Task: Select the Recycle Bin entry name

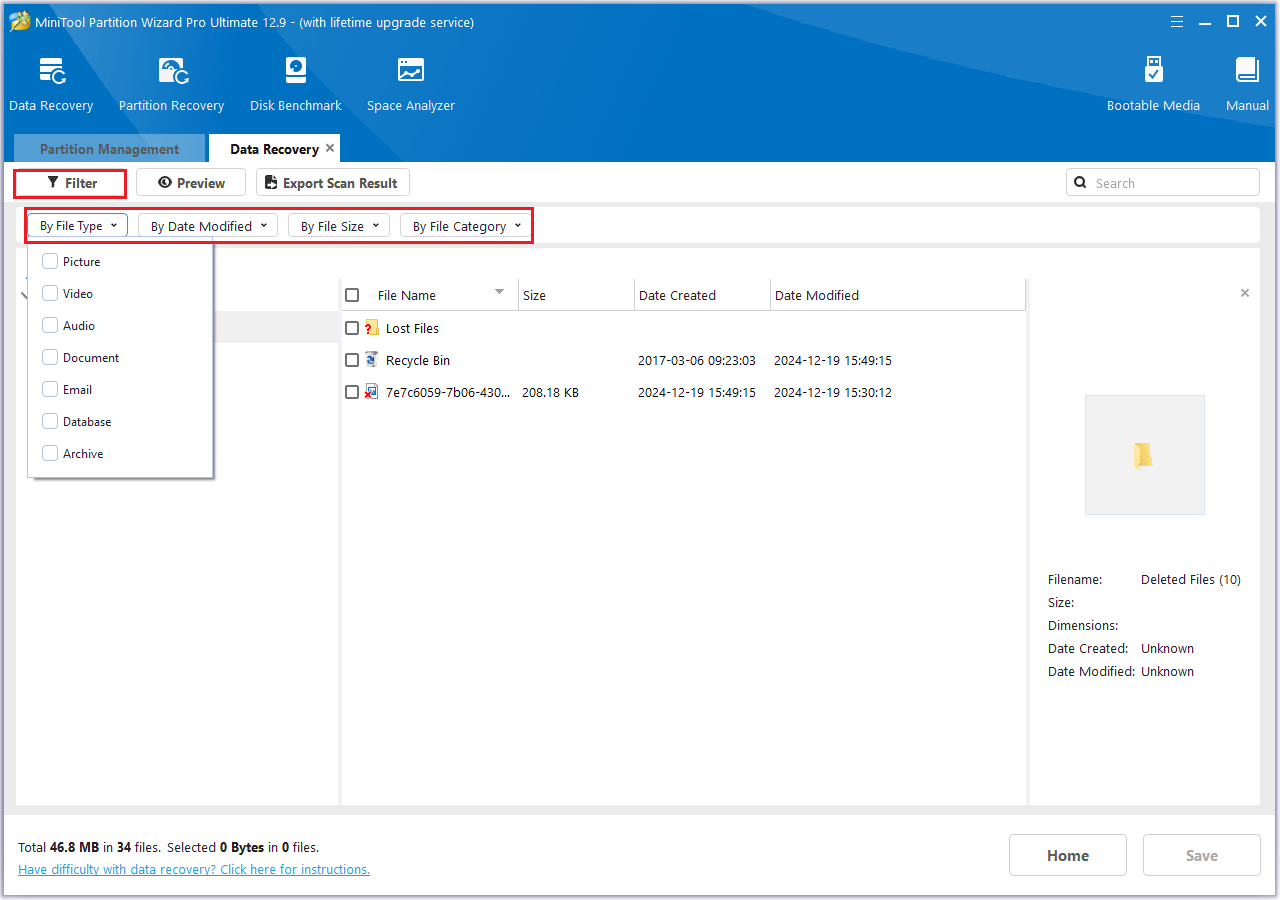Action: pyautogui.click(x=418, y=360)
